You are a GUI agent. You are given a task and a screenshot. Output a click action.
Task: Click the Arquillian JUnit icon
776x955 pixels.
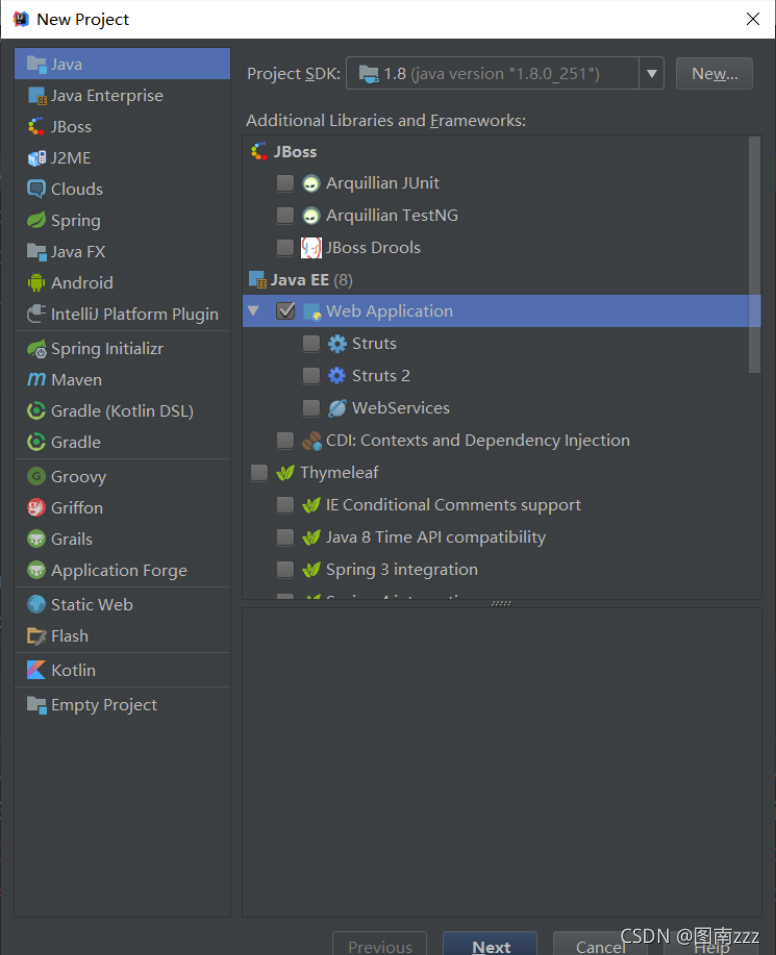[x=311, y=183]
